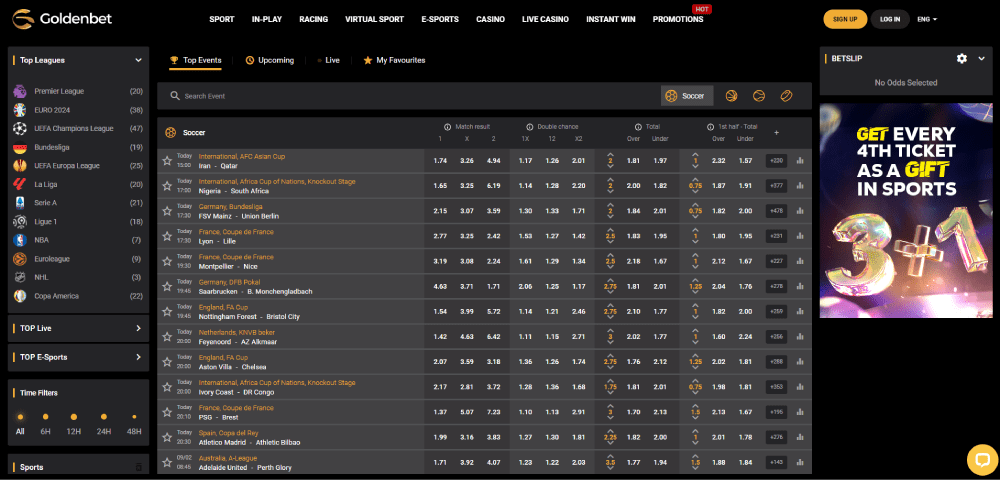
Task: Open the EURO 2024 league link
Action: [52, 110]
